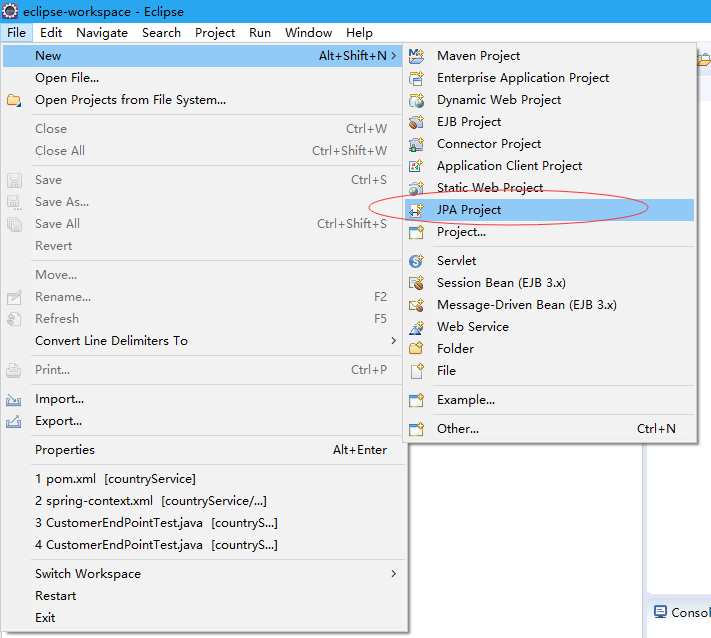Click the Eclipse logo in title bar
The image size is (711, 638).
pyautogui.click(x=10, y=11)
